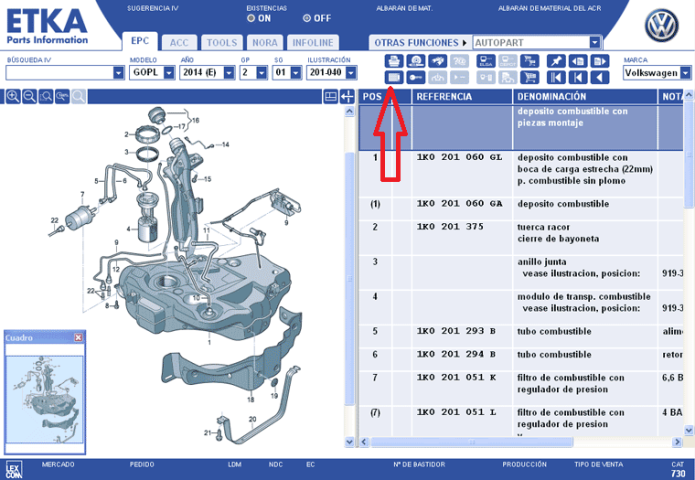Click the LexCom logo in status bar
Image resolution: width=695 pixels, height=480 pixels.
click(x=13, y=470)
